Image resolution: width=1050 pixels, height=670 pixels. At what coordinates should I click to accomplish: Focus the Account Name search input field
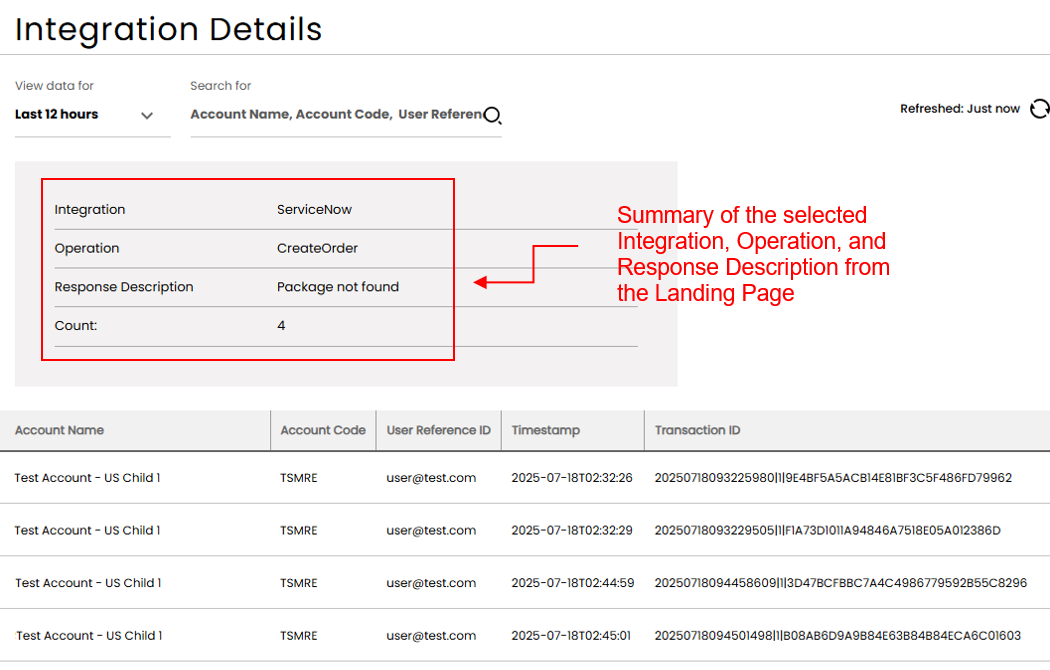click(x=335, y=115)
